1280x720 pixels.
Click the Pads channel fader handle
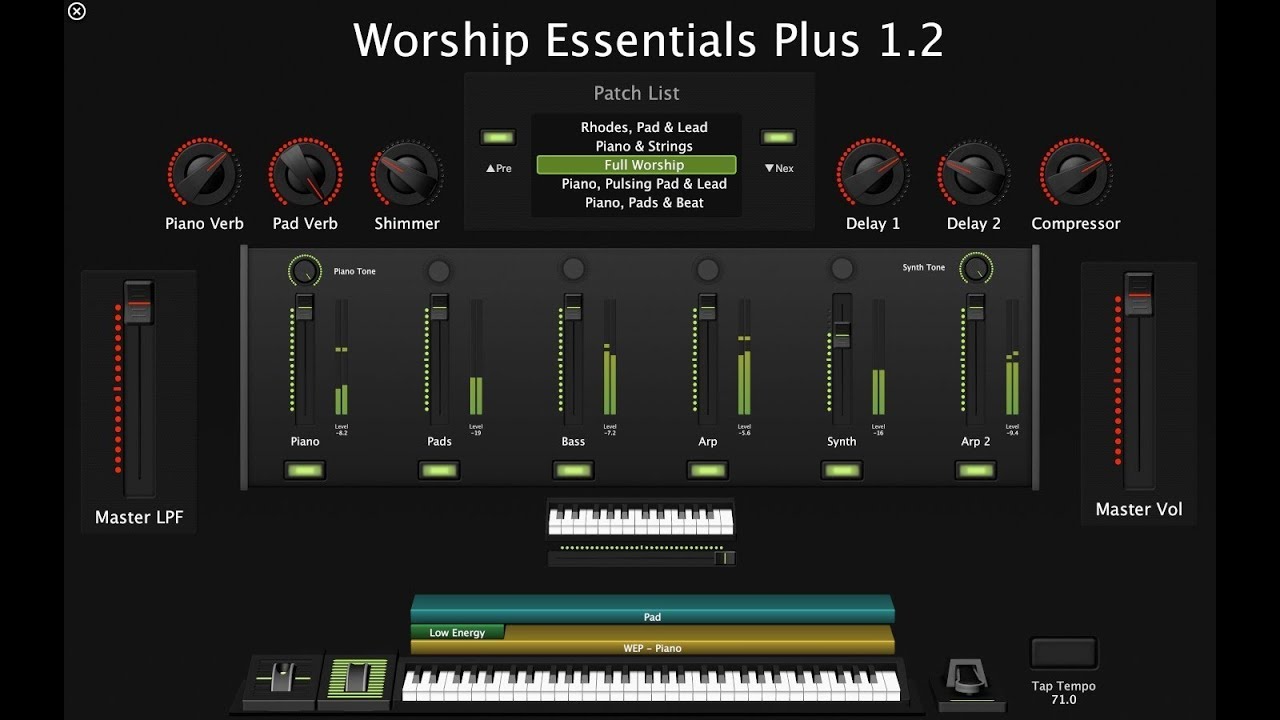439,307
